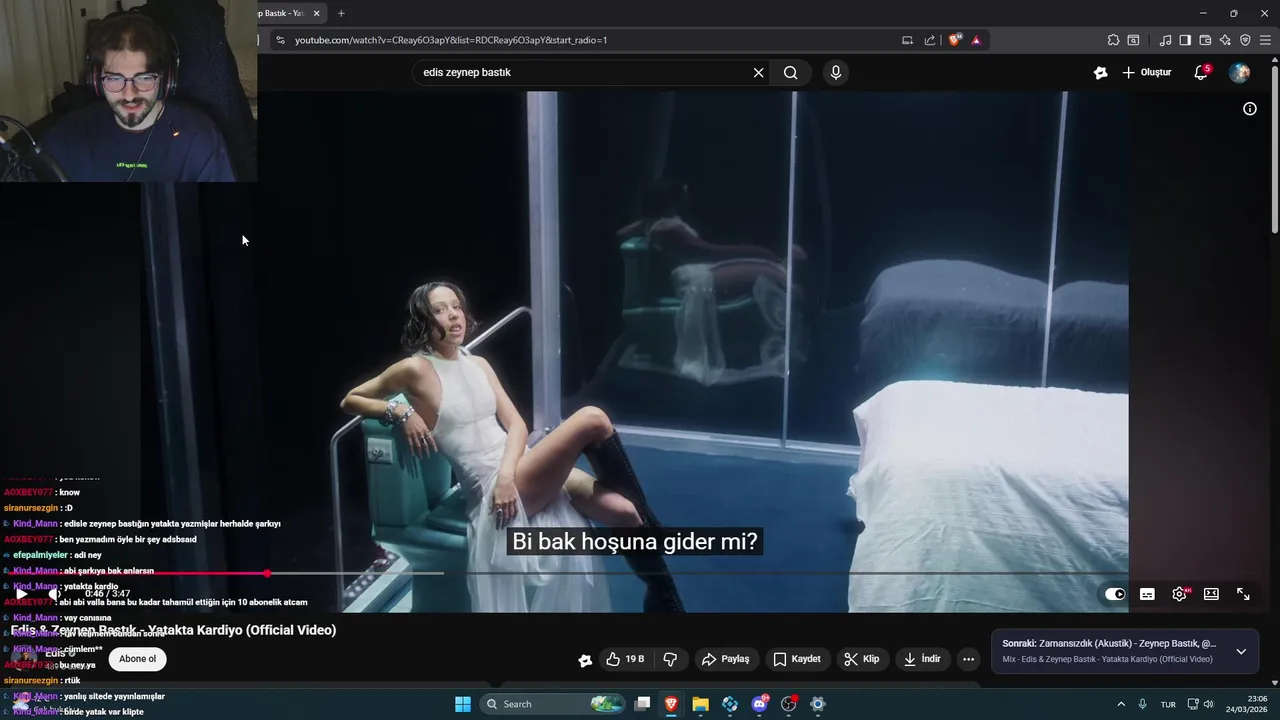Screen dimensions: 1280x720
Task: Open the player settings gear
Action: coord(1180,594)
